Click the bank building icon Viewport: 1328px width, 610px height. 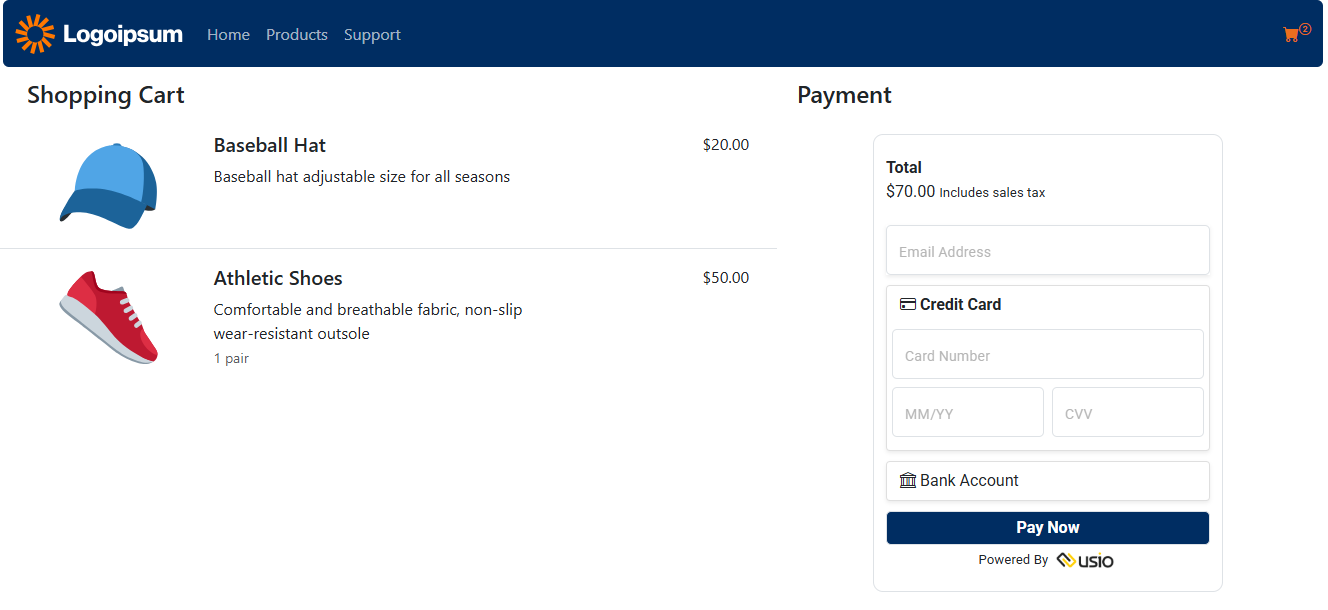pos(908,481)
